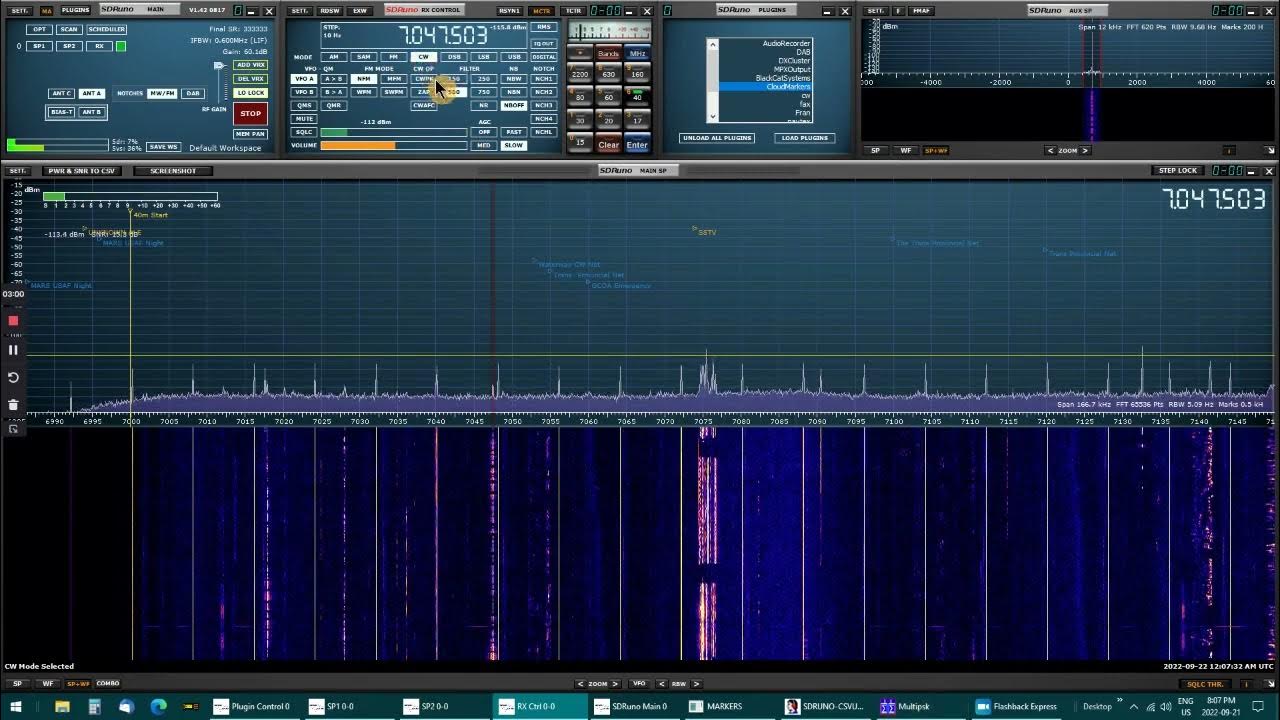This screenshot has height=720, width=1280.
Task: Select USB mode
Action: click(513, 57)
